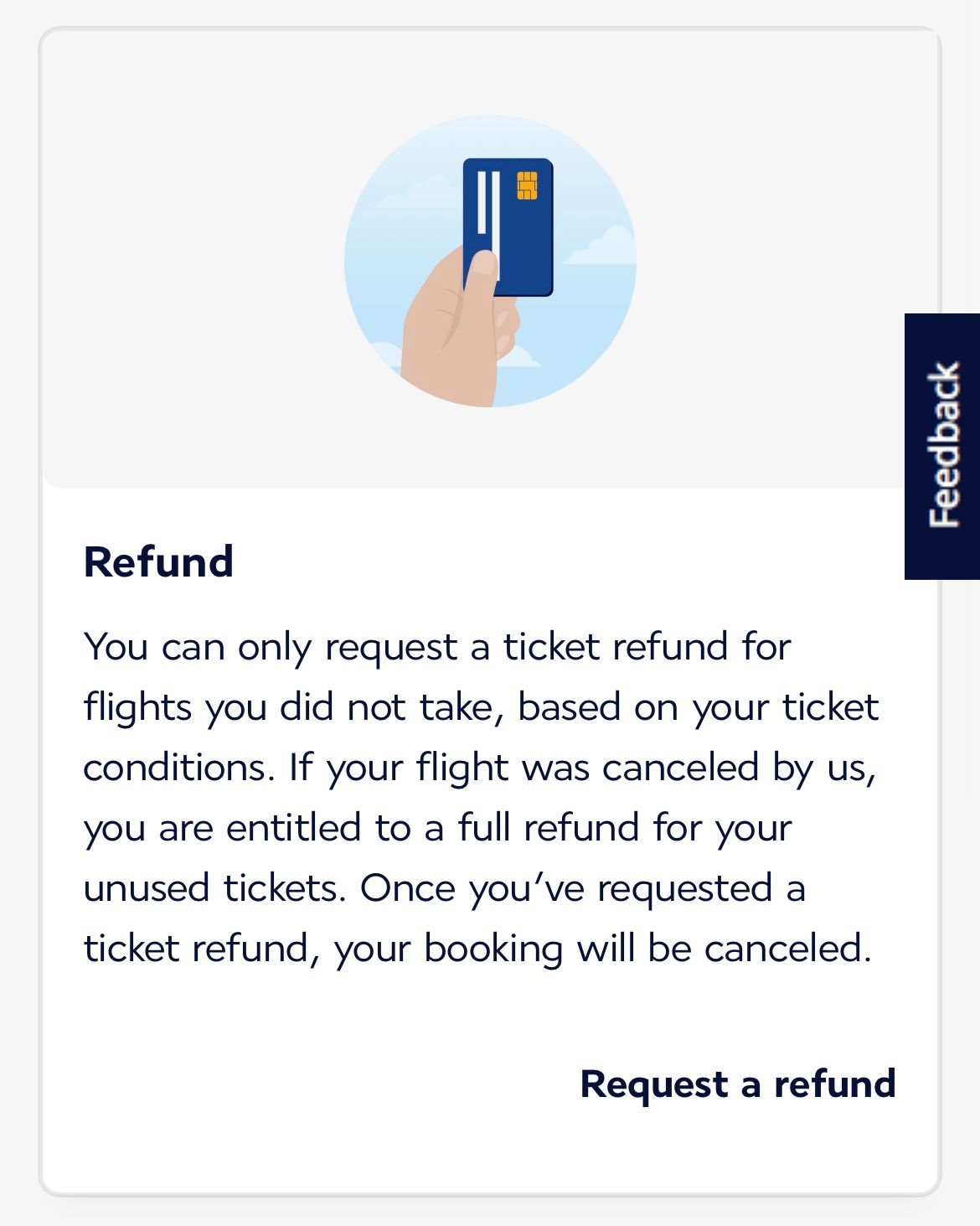Viewport: 980px width, 1226px height.
Task: Click the gold chip on the credit card
Action: point(527,185)
